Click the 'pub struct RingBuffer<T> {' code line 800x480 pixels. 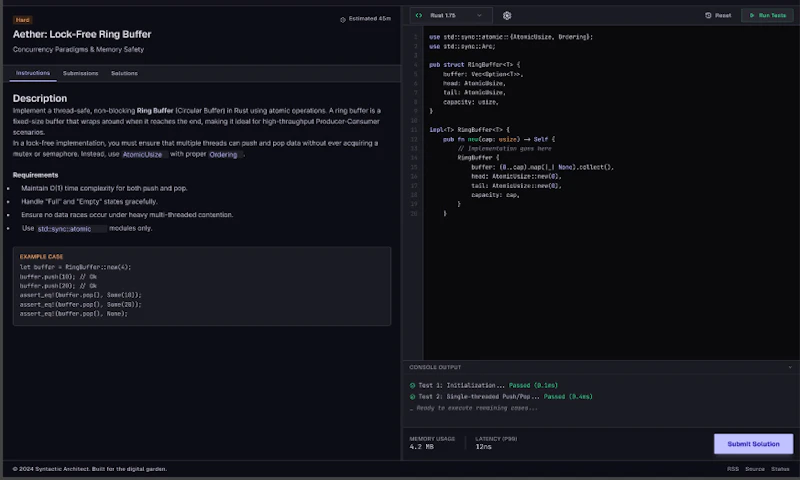point(474,65)
